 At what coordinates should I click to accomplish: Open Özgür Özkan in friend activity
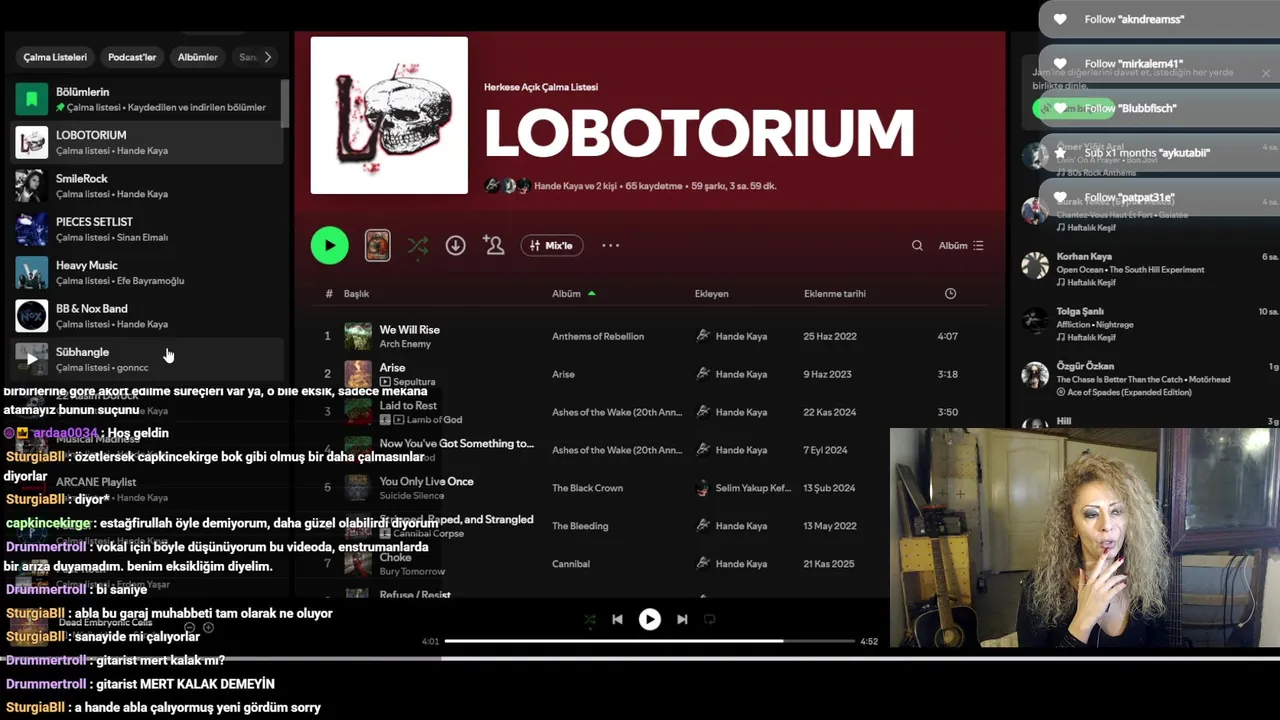click(1085, 366)
